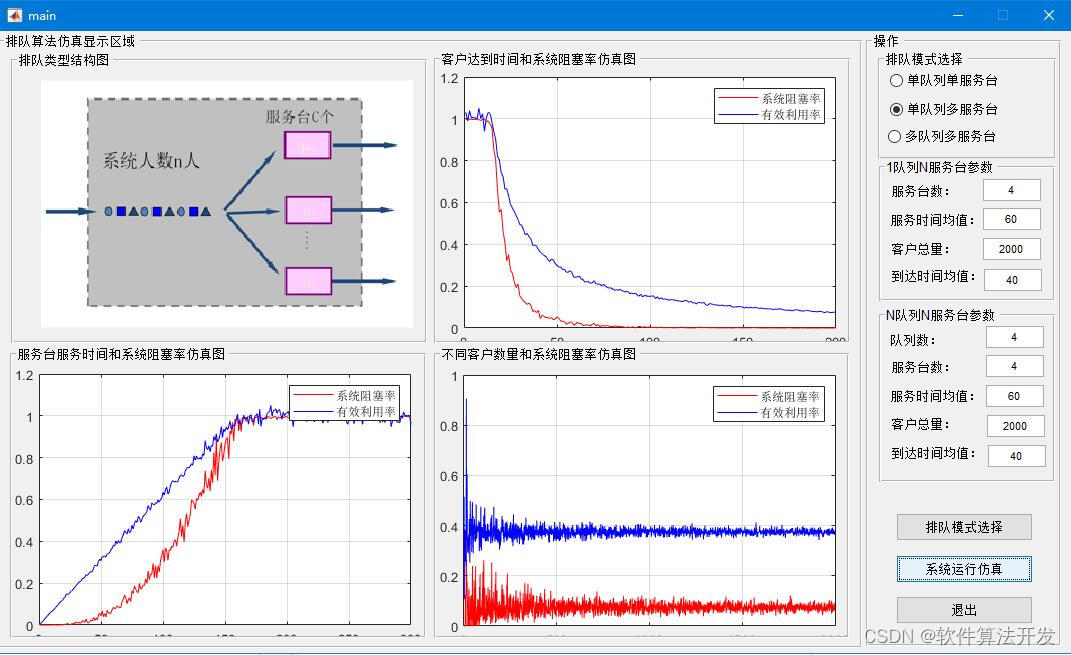This screenshot has width=1071, height=655.
Task: Click the 排队类型结构图 panel title
Action: tap(64, 60)
